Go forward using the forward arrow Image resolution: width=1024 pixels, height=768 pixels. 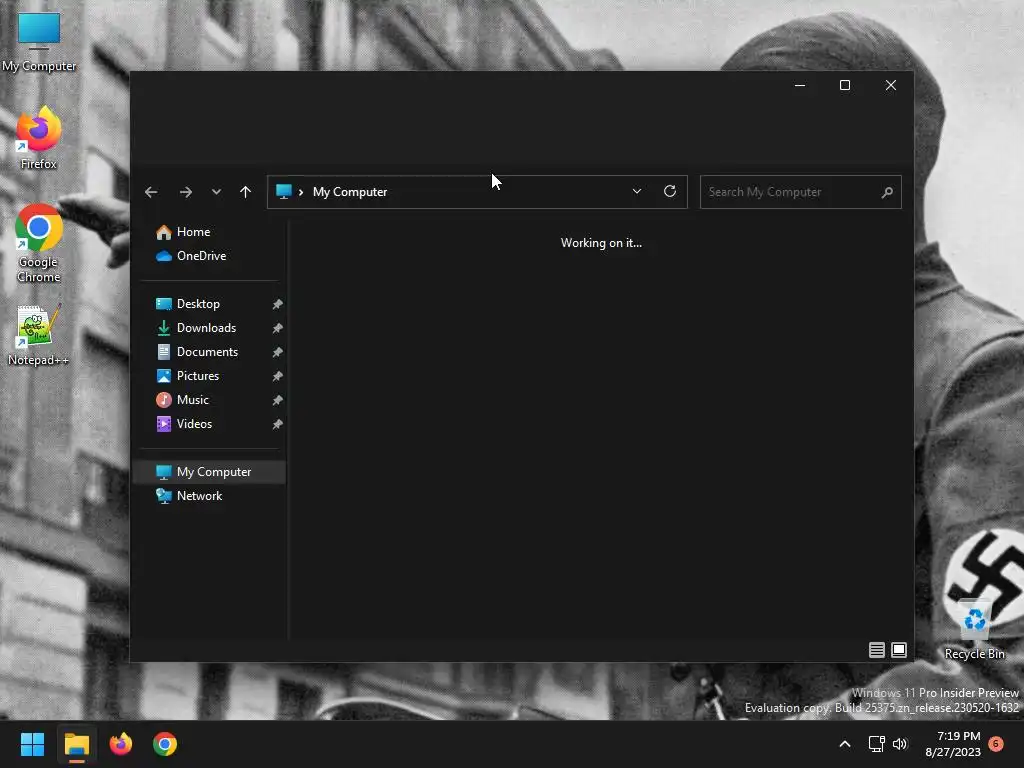coord(185,192)
